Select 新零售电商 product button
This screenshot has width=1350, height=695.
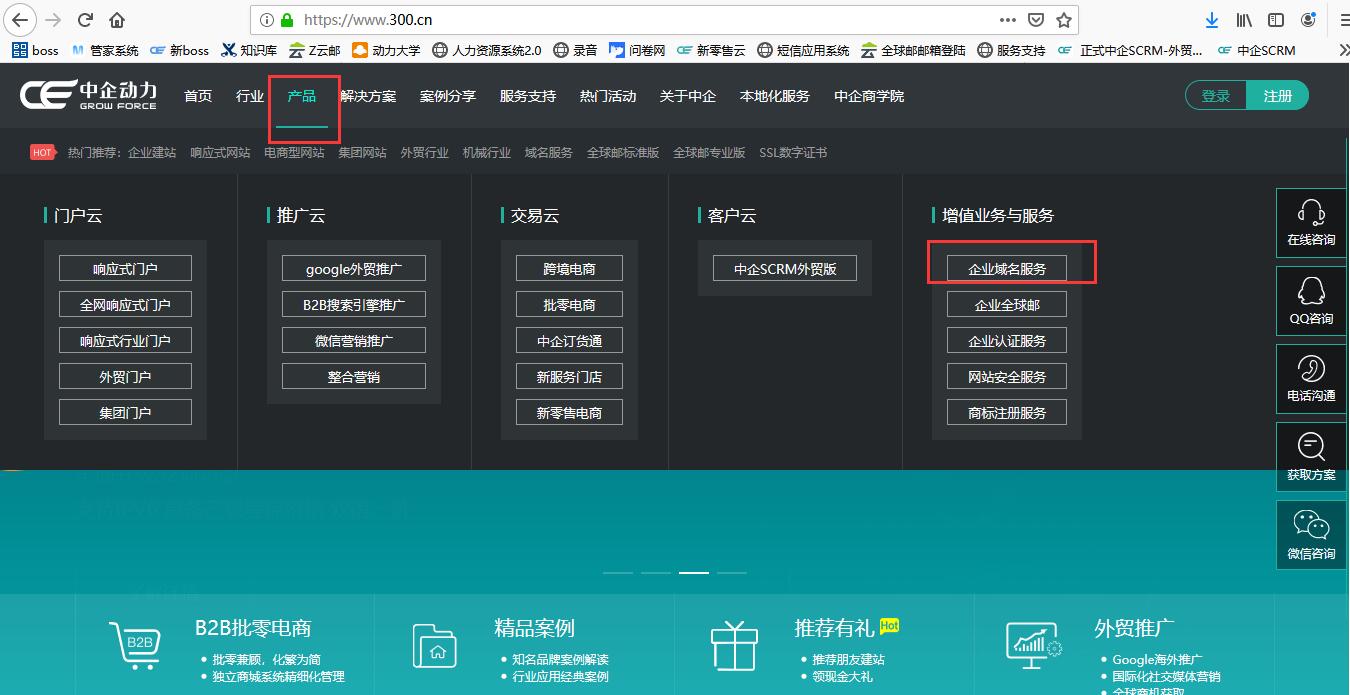569,412
